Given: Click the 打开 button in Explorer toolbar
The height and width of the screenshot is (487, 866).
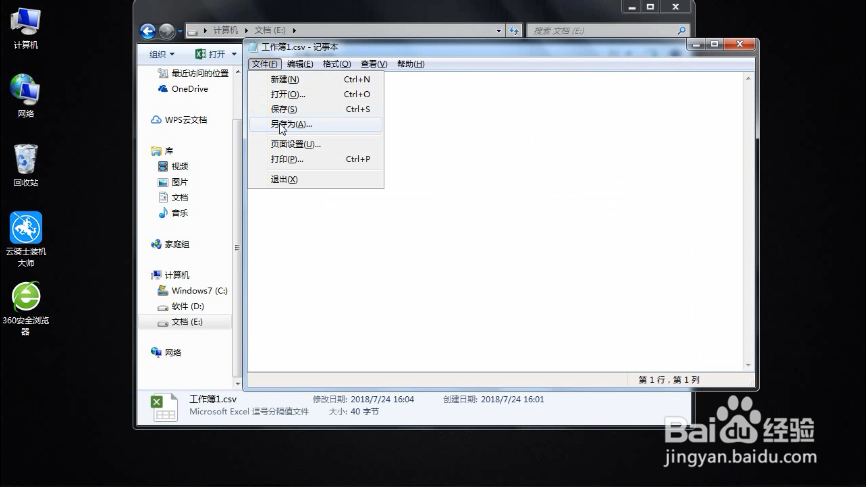Looking at the screenshot, I should pos(210,54).
